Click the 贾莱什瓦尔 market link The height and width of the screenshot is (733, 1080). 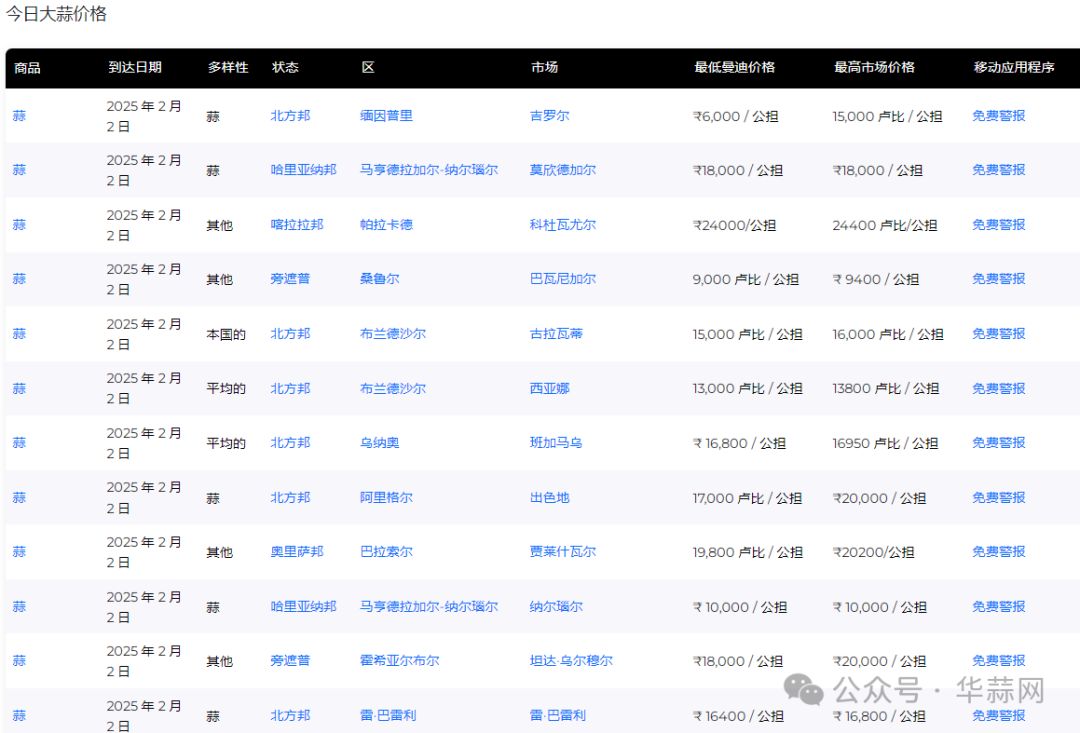(x=562, y=552)
